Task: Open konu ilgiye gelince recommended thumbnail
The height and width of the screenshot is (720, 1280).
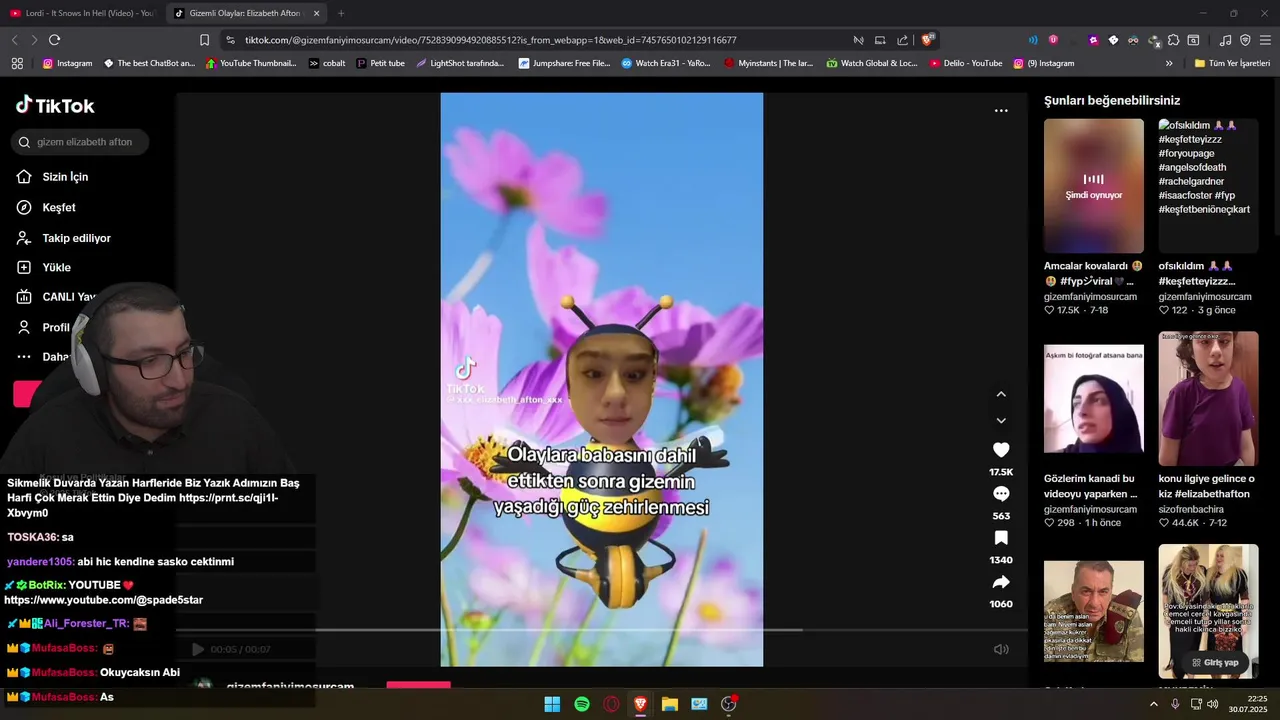Action: 1208,399
